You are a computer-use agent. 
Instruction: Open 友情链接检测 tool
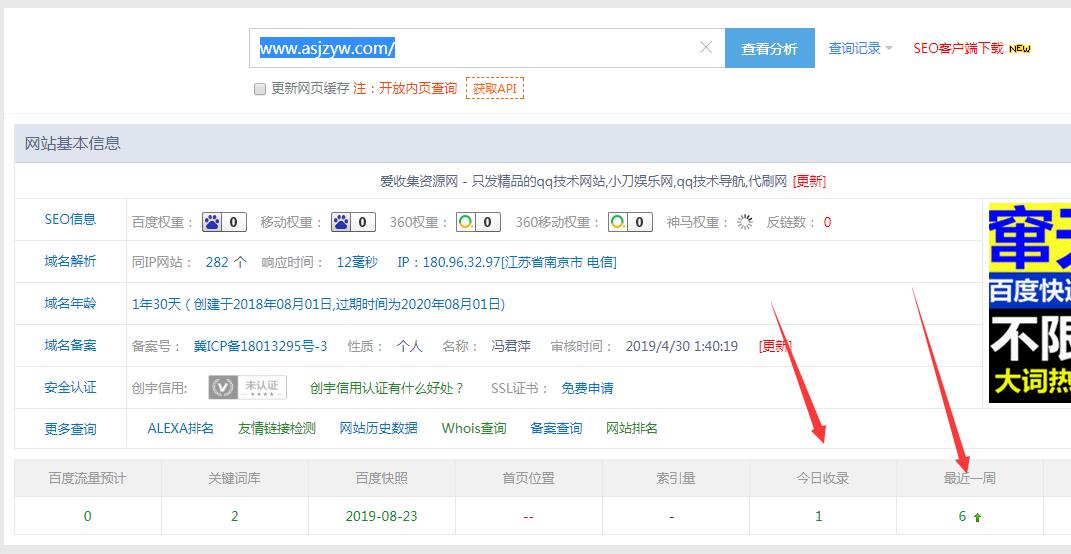(x=277, y=428)
